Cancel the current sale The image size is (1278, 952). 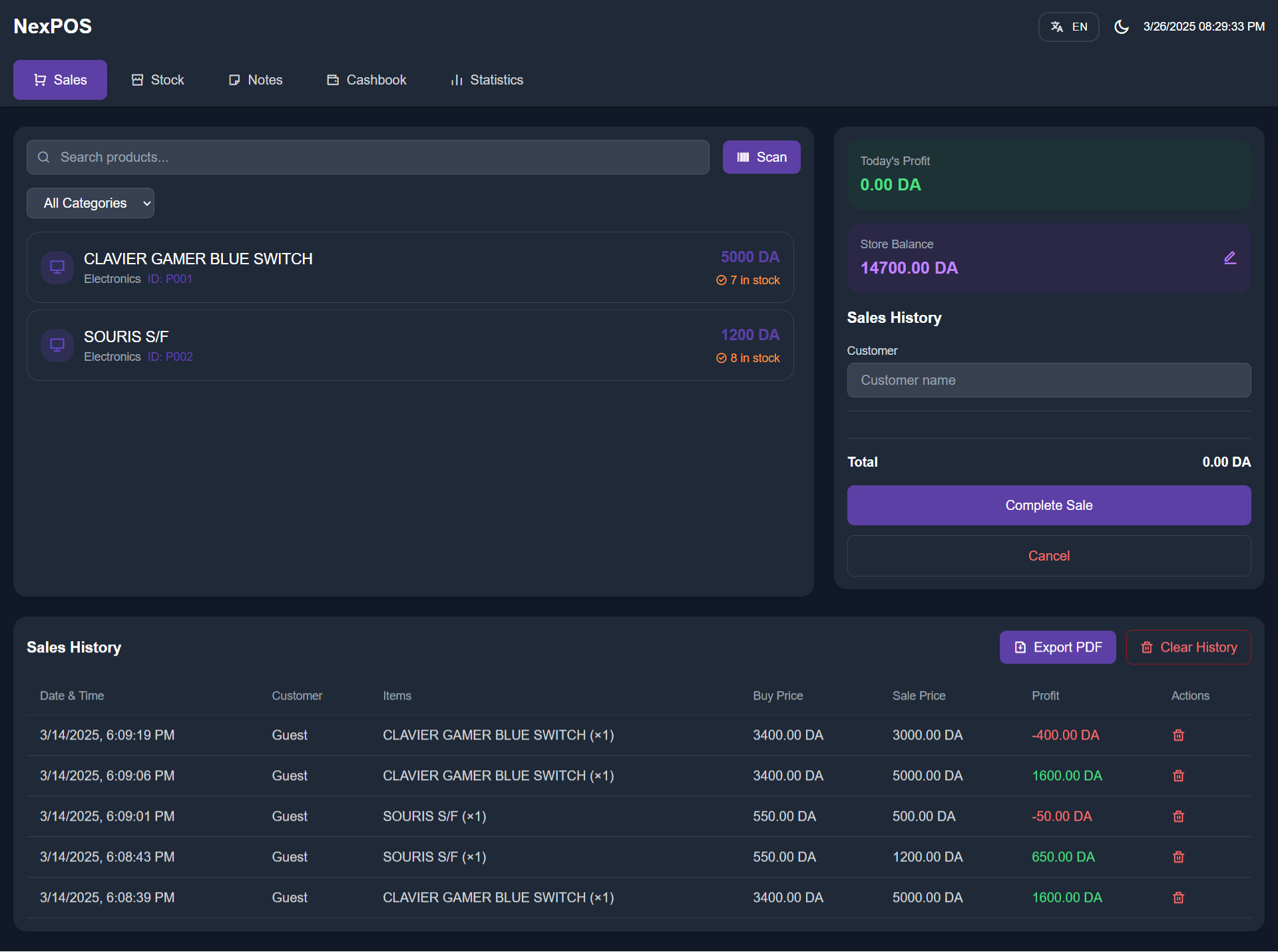[x=1049, y=556]
